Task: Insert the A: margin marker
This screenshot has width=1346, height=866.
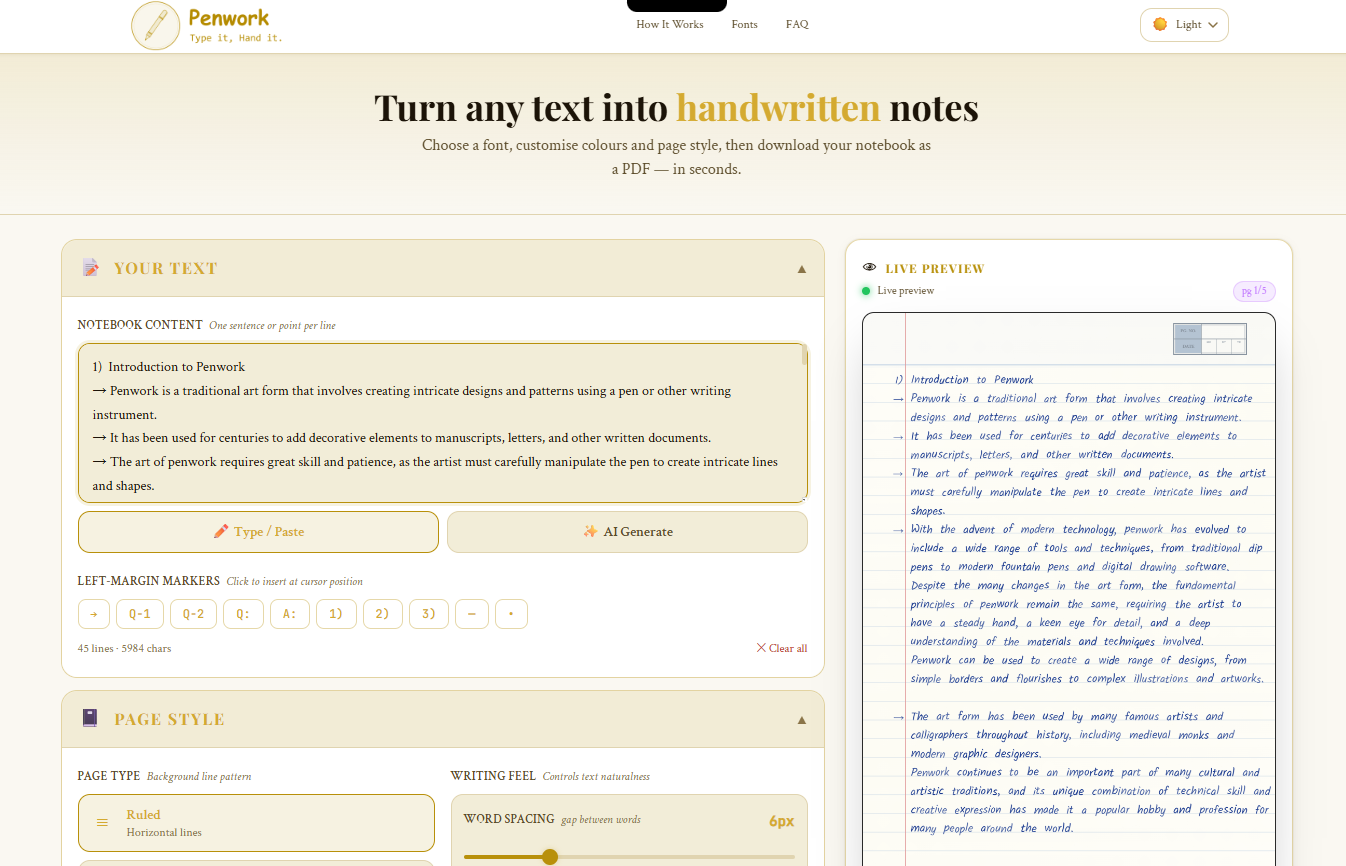Action: click(x=290, y=614)
